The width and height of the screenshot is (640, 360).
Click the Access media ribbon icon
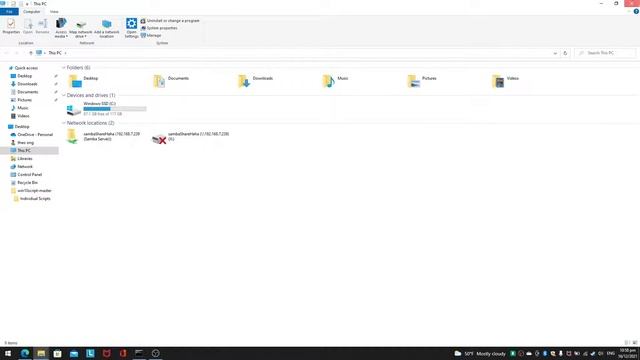tap(61, 28)
